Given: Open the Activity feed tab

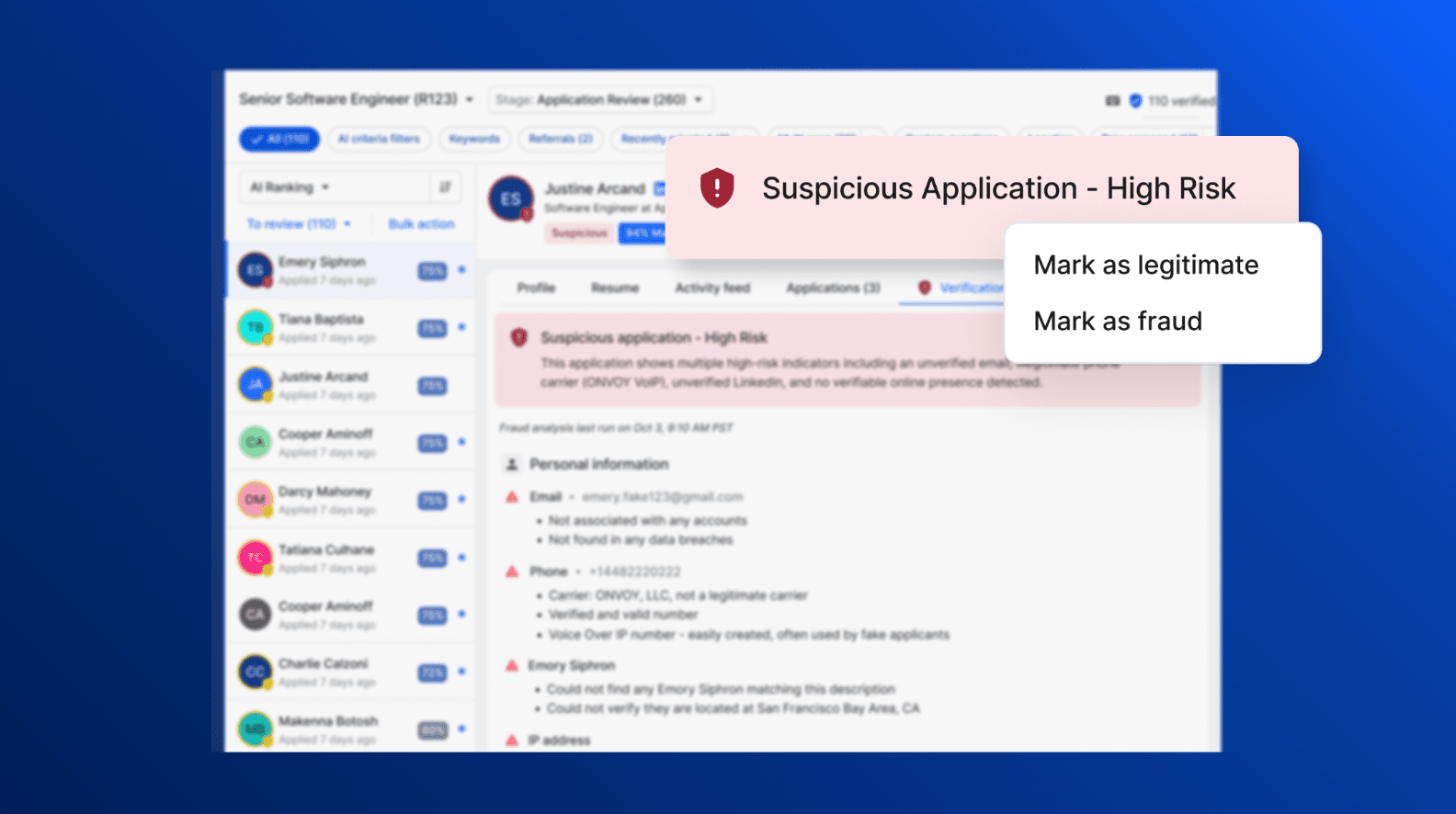Looking at the screenshot, I should [x=712, y=288].
